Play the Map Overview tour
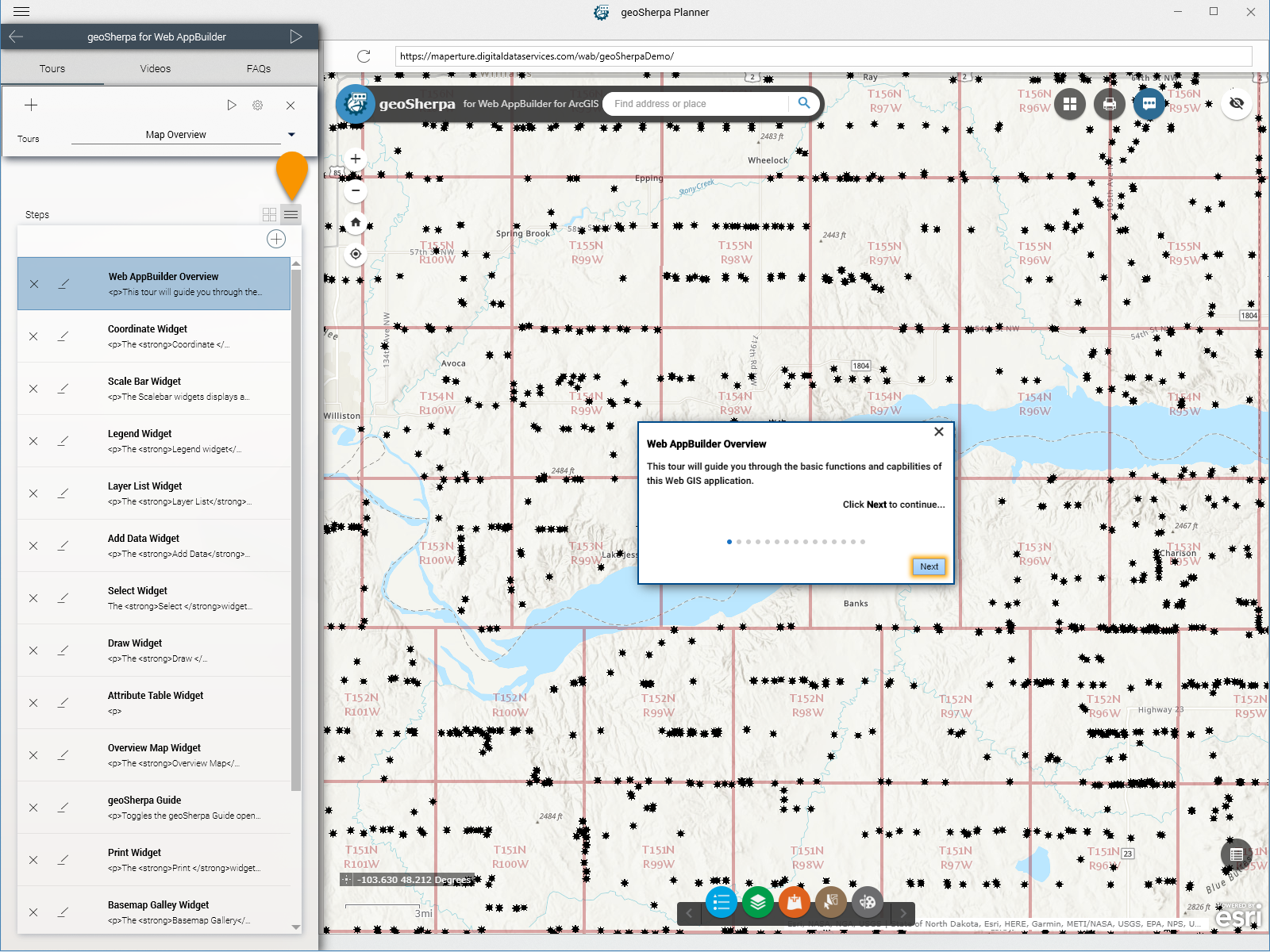 [231, 105]
